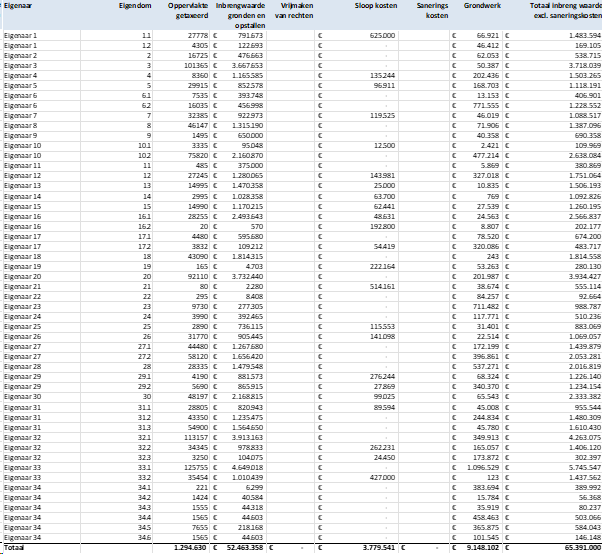
Task: Click total oppervlakte 1.294.630 cell
Action: click(x=181, y=548)
